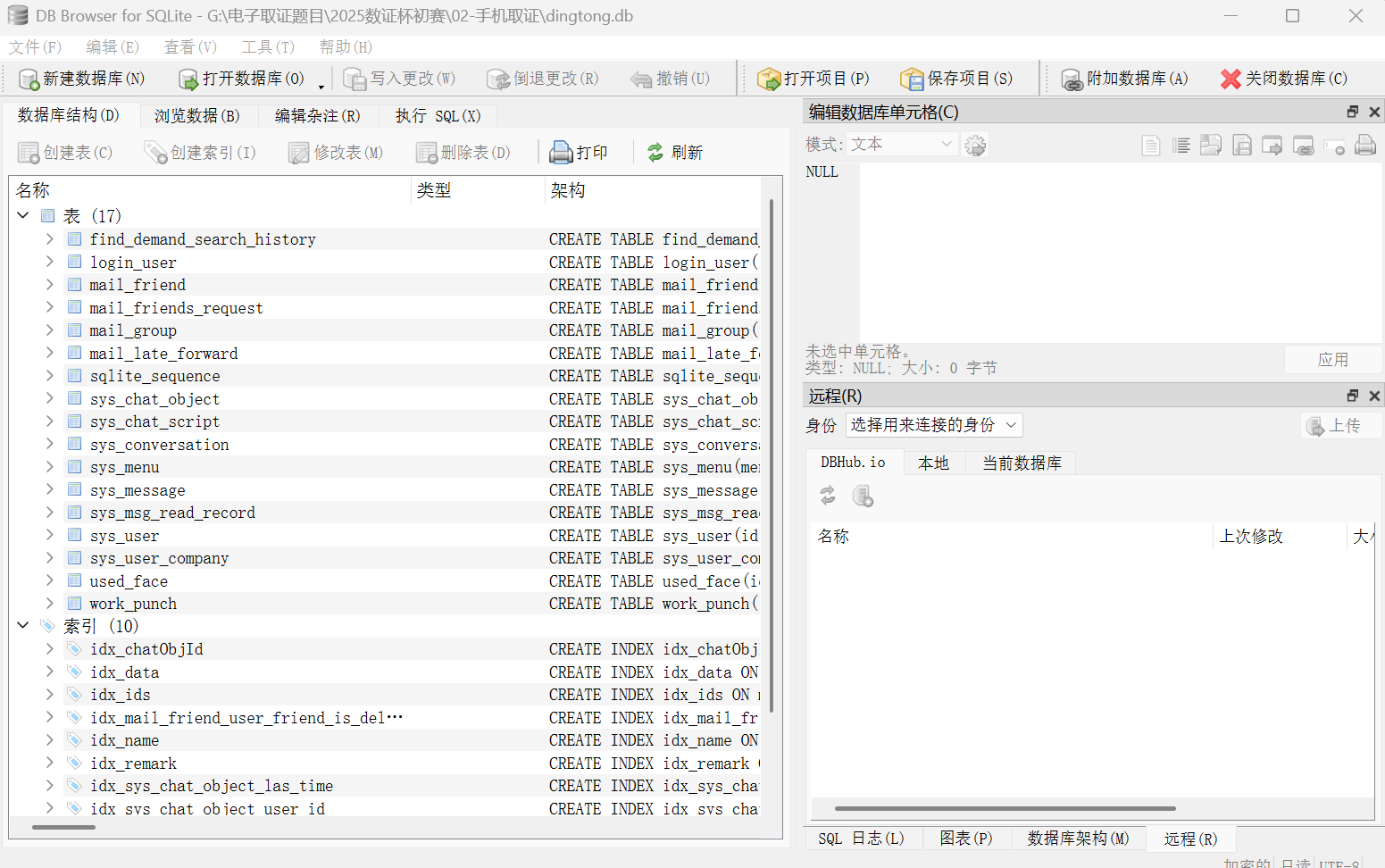Attach a database via 附加数据库 icon
1385x868 pixels.
click(1072, 79)
